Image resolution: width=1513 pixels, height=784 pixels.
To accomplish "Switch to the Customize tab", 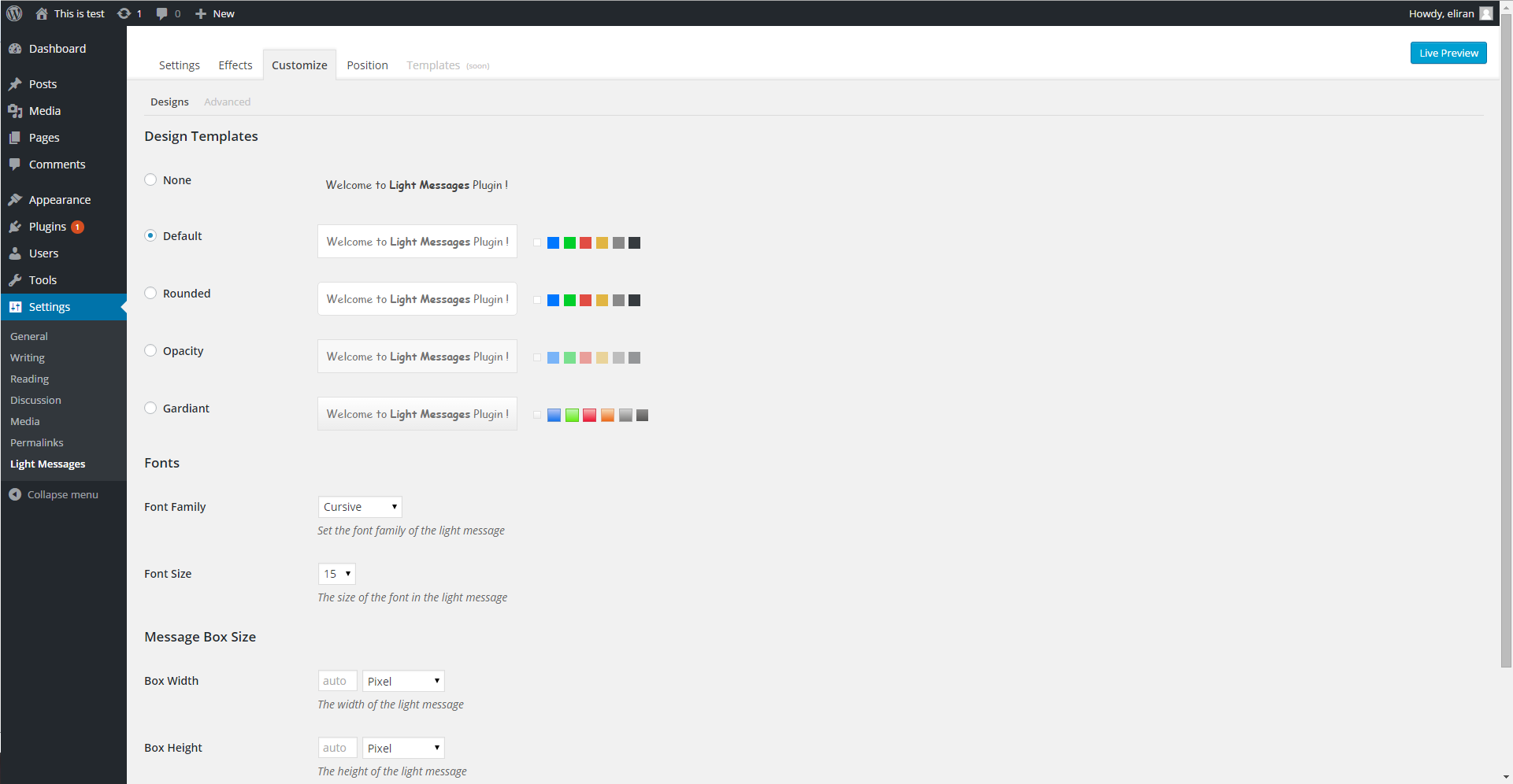I will (x=299, y=65).
